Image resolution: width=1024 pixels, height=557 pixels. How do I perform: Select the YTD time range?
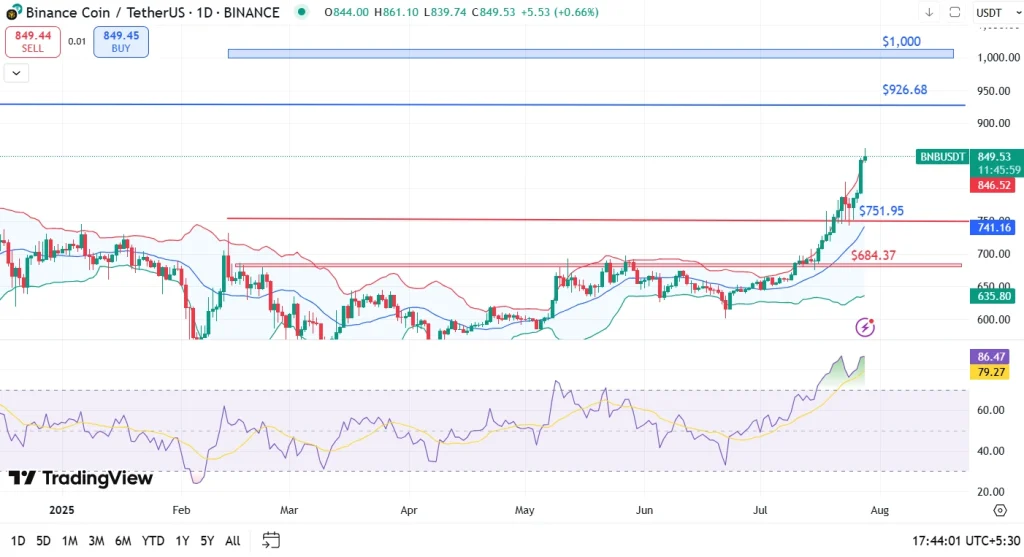click(x=153, y=541)
